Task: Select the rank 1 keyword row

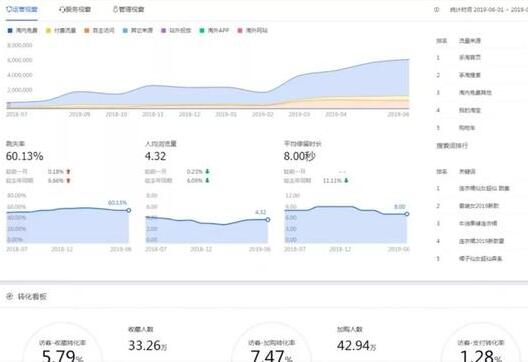Action: [484, 188]
